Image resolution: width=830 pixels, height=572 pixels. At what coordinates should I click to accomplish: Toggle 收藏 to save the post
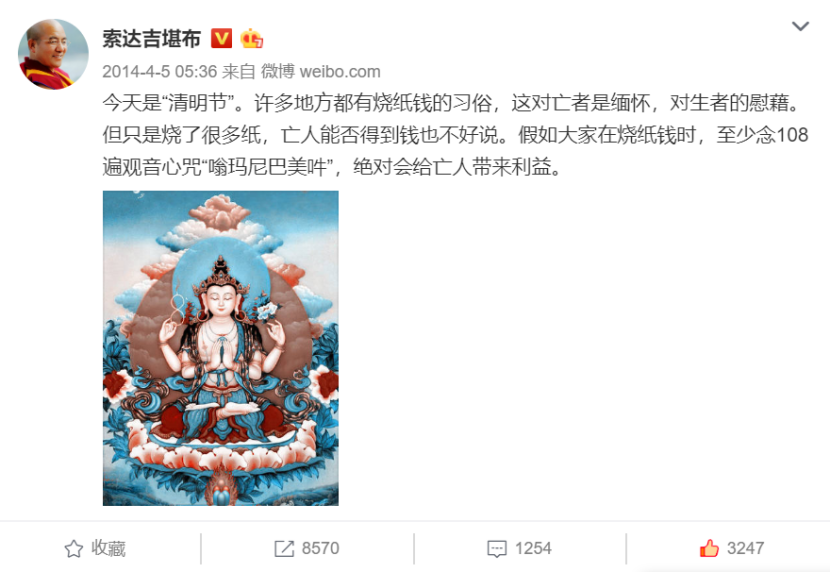(x=95, y=549)
